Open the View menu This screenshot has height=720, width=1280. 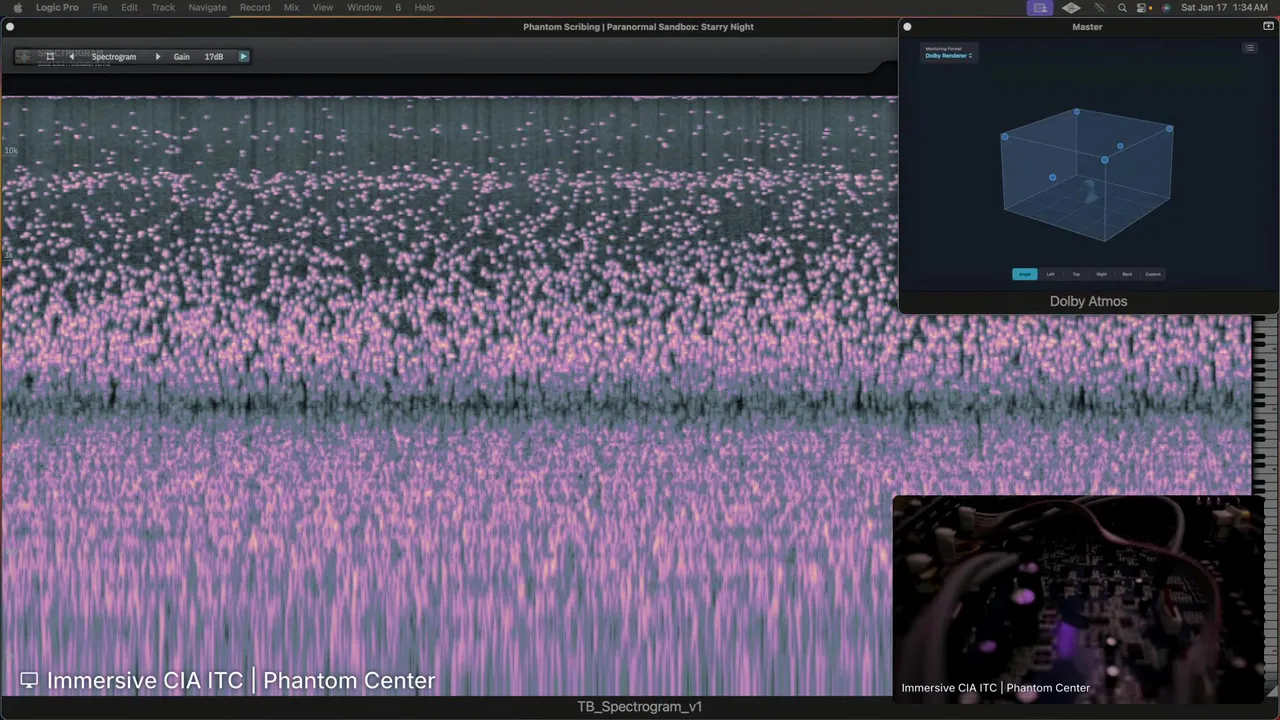click(x=323, y=7)
